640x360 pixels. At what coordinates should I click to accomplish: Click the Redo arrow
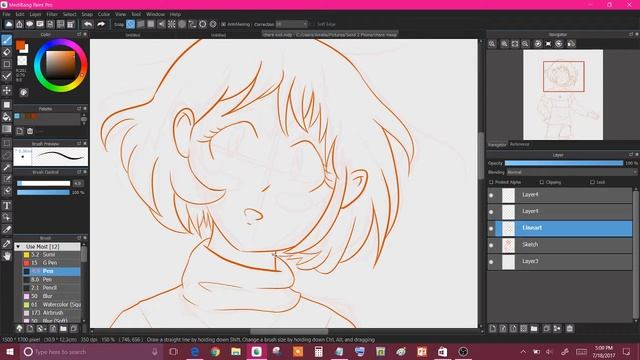[x=101, y=24]
